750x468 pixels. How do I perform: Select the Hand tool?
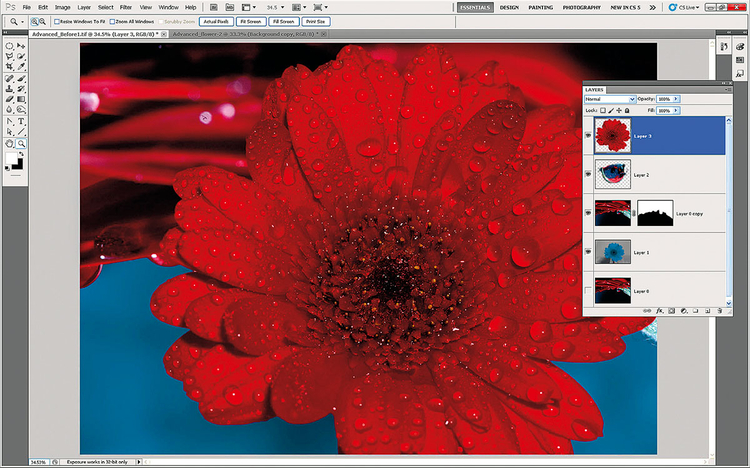pyautogui.click(x=9, y=144)
